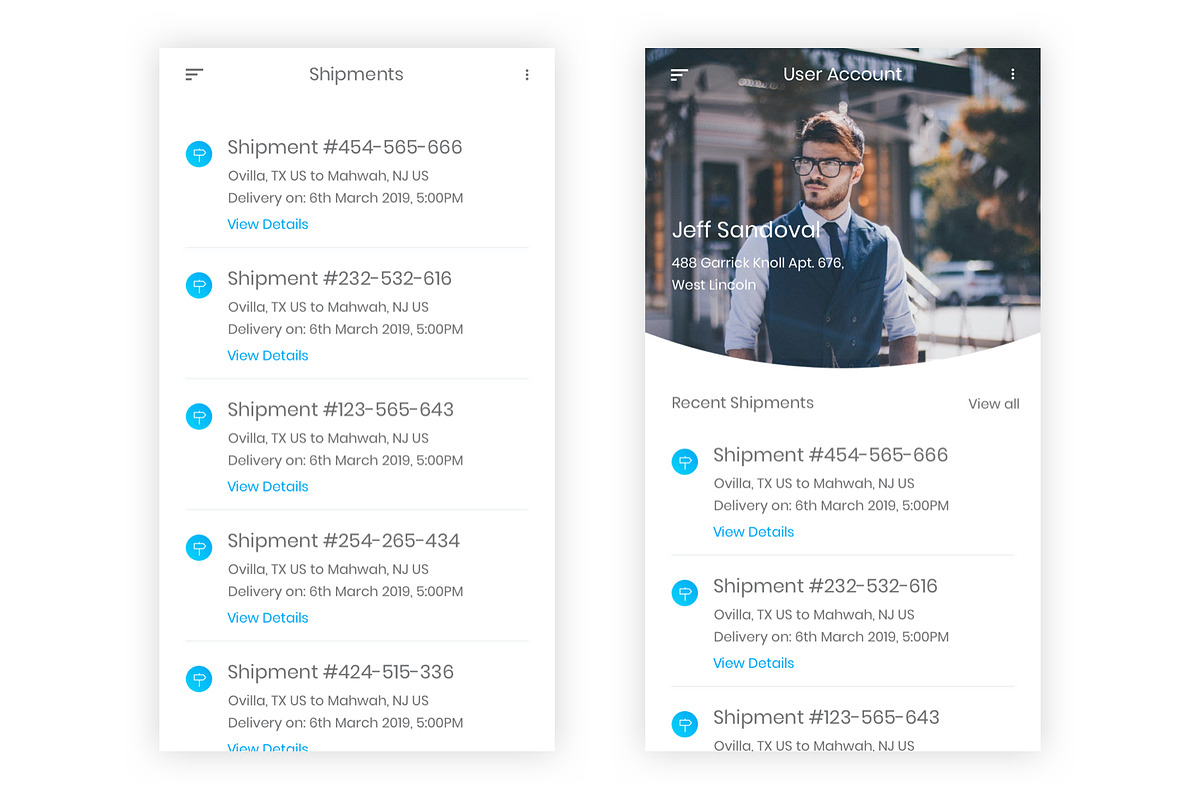This screenshot has height=800, width=1200.
Task: Select the pin icon beside shipment #254-265-434
Action: (199, 547)
